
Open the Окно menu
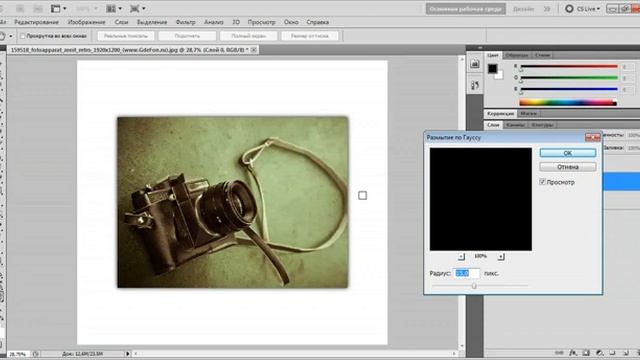[291, 22]
